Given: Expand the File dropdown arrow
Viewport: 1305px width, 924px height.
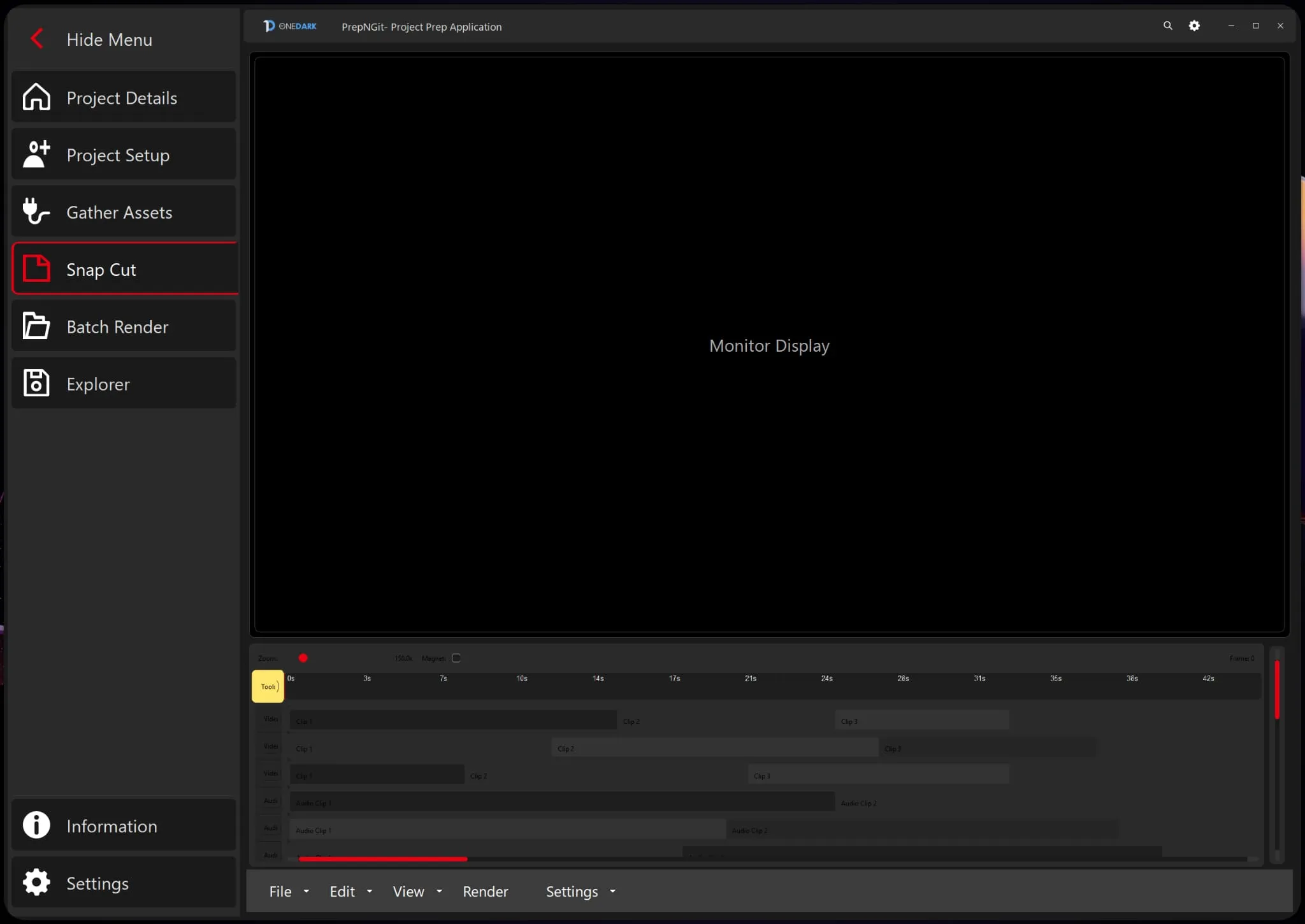Looking at the screenshot, I should [306, 891].
